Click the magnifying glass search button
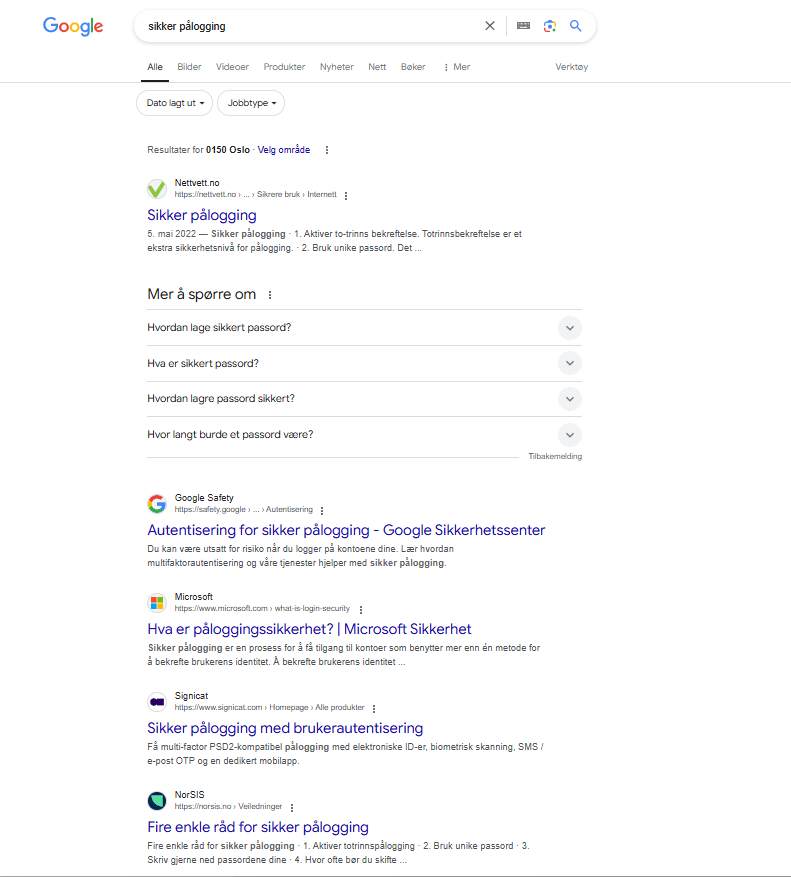791x877 pixels. [x=576, y=26]
